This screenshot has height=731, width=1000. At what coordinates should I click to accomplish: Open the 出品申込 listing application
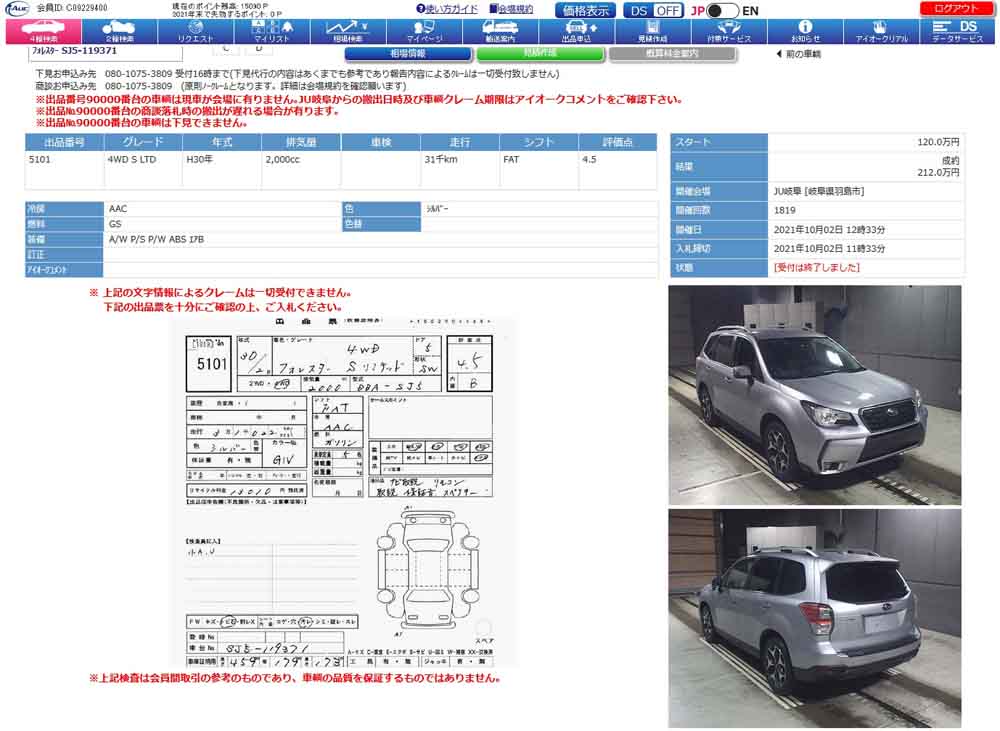pos(577,31)
